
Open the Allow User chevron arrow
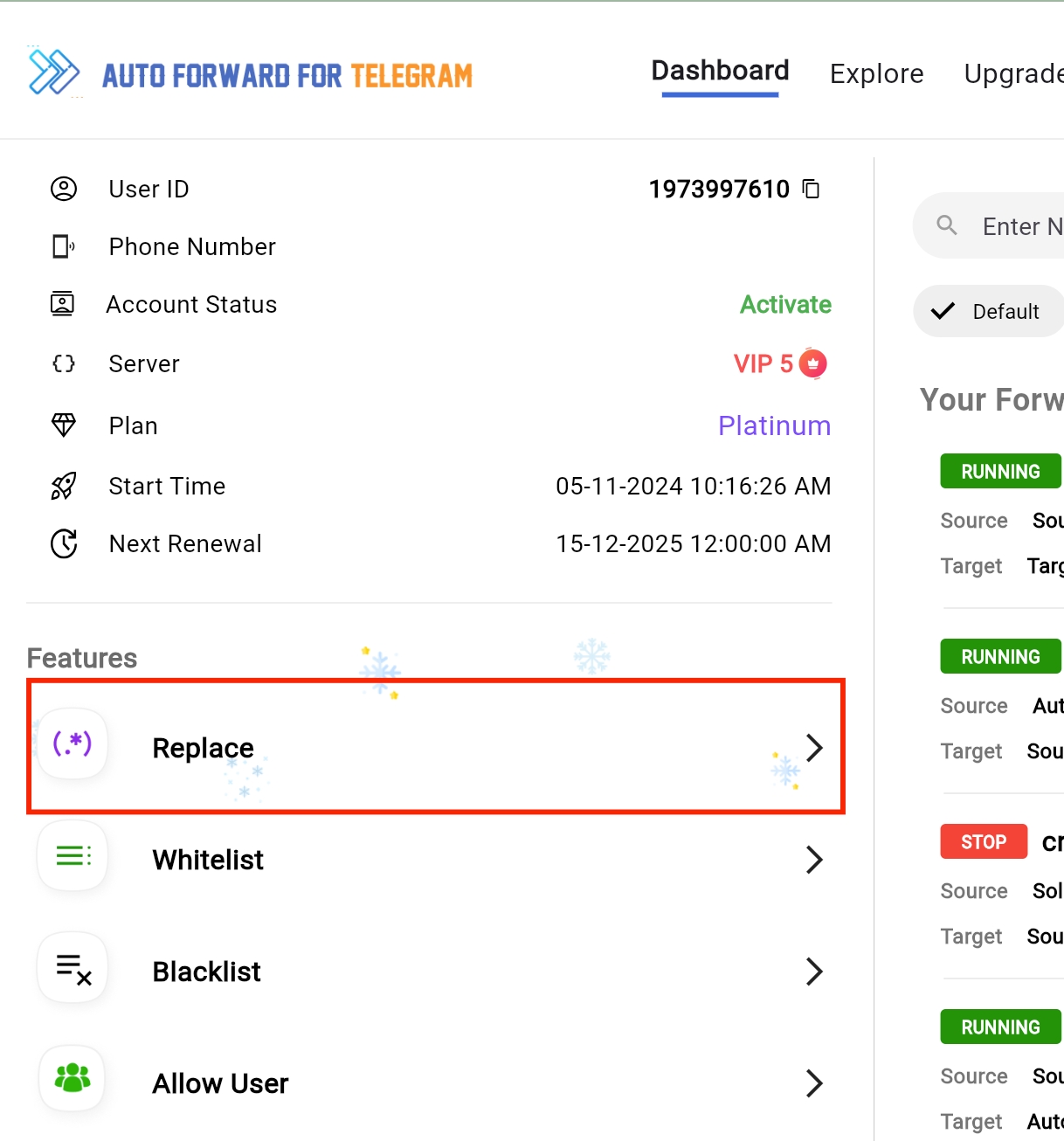coord(814,1083)
